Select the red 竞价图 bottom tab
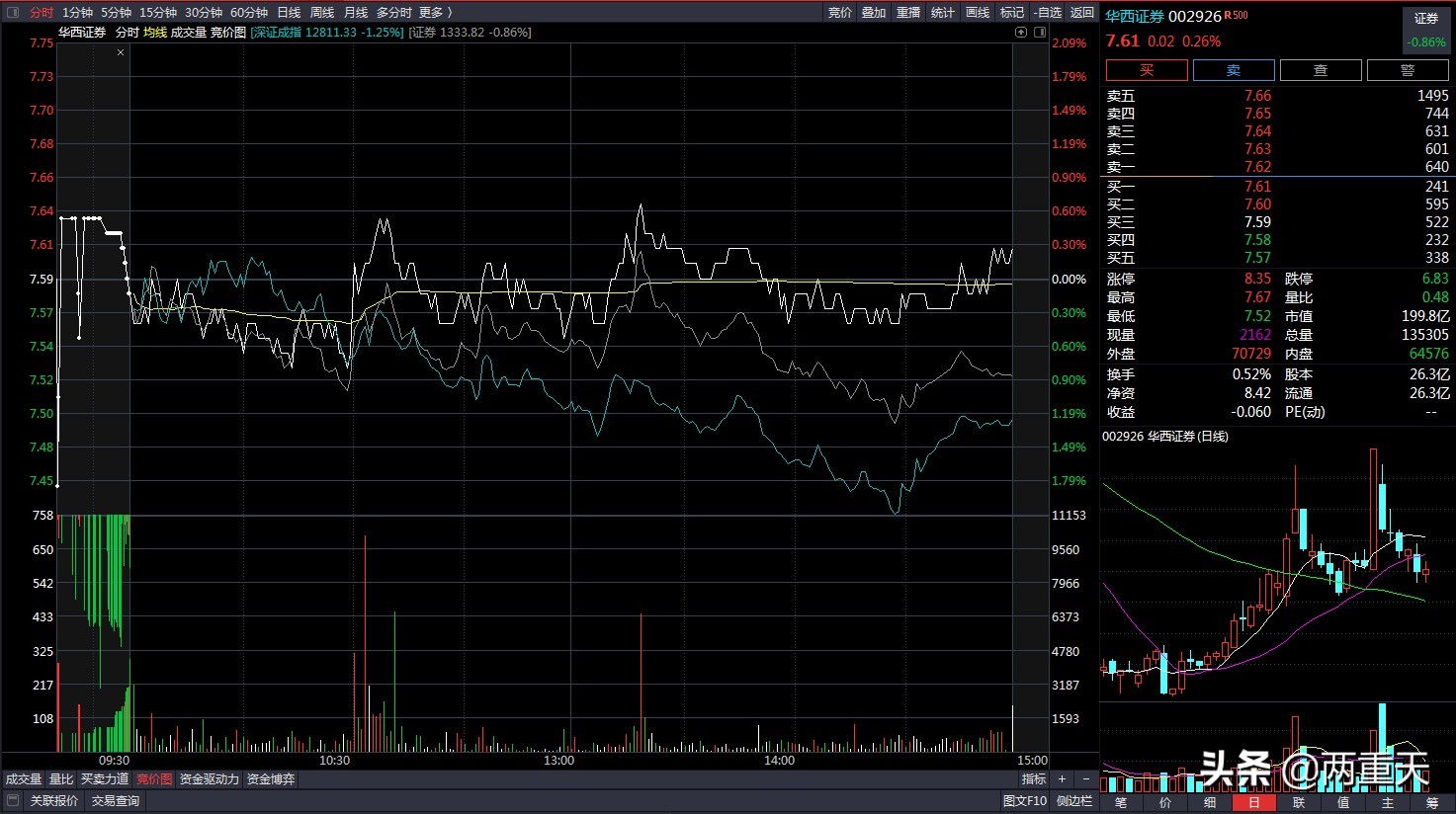Image resolution: width=1456 pixels, height=814 pixels. pyautogui.click(x=154, y=779)
